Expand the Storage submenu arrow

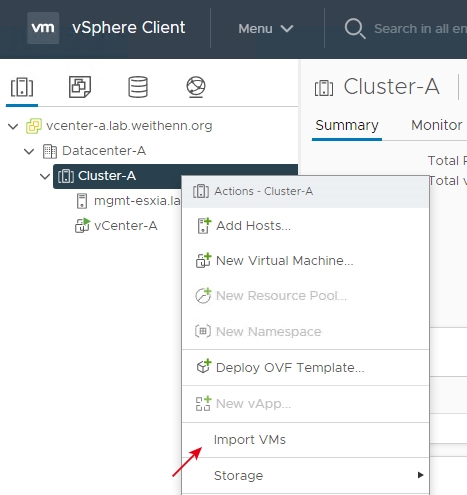[x=421, y=475]
